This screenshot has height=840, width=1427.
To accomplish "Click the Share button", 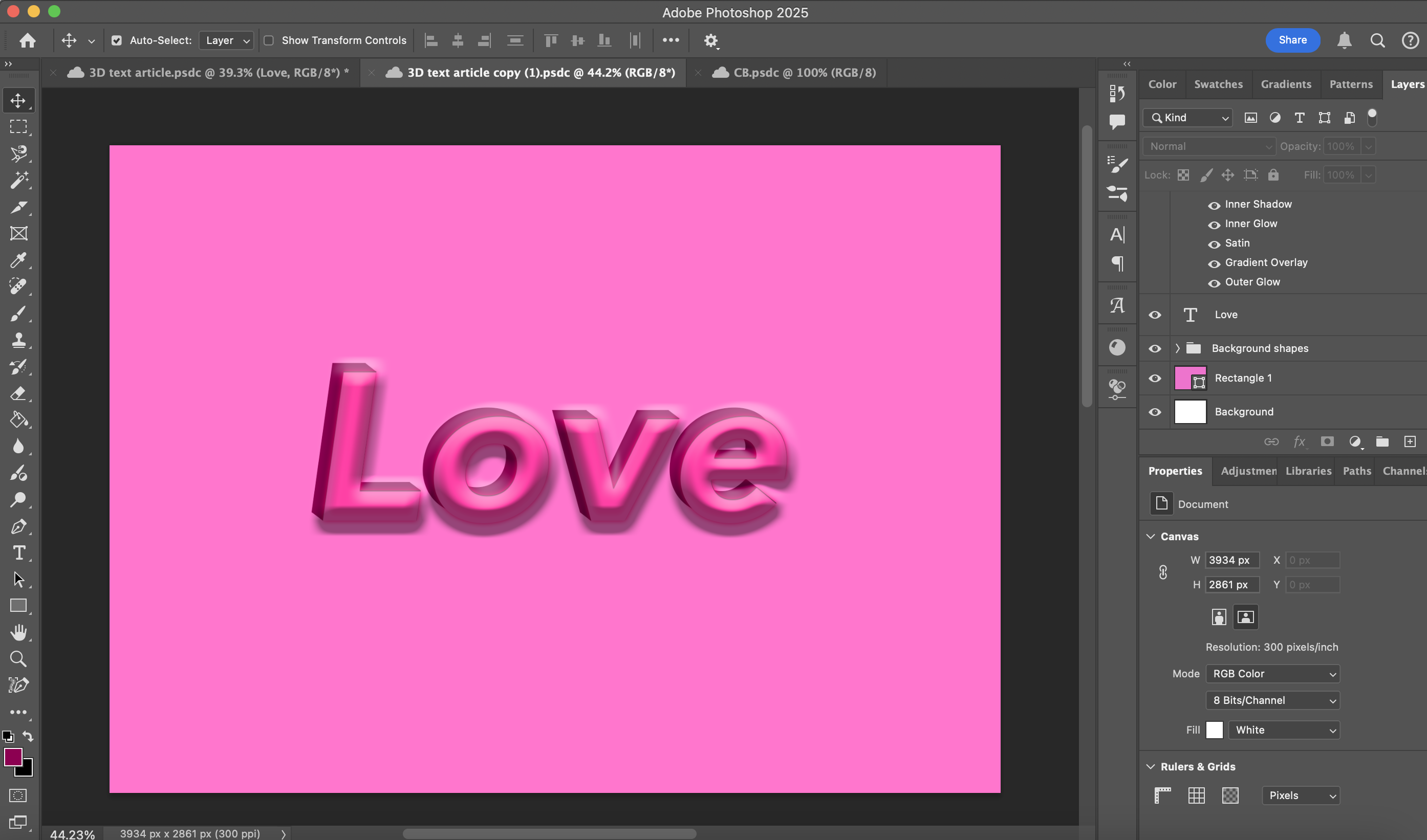I will point(1293,40).
